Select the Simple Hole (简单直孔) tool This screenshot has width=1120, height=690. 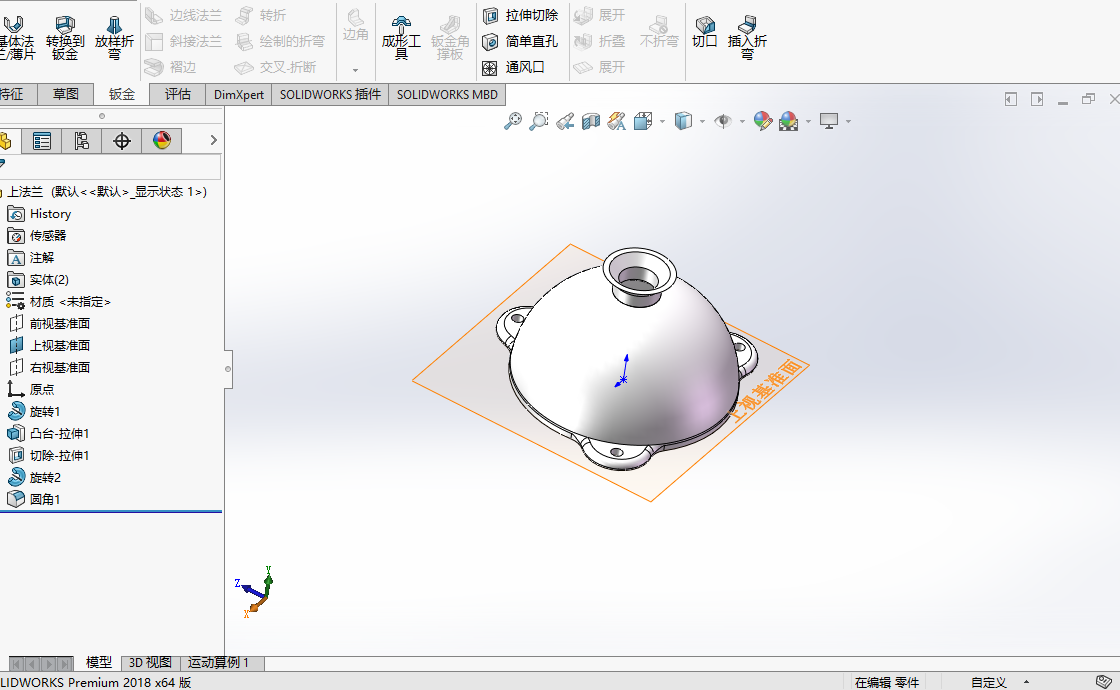click(x=521, y=41)
